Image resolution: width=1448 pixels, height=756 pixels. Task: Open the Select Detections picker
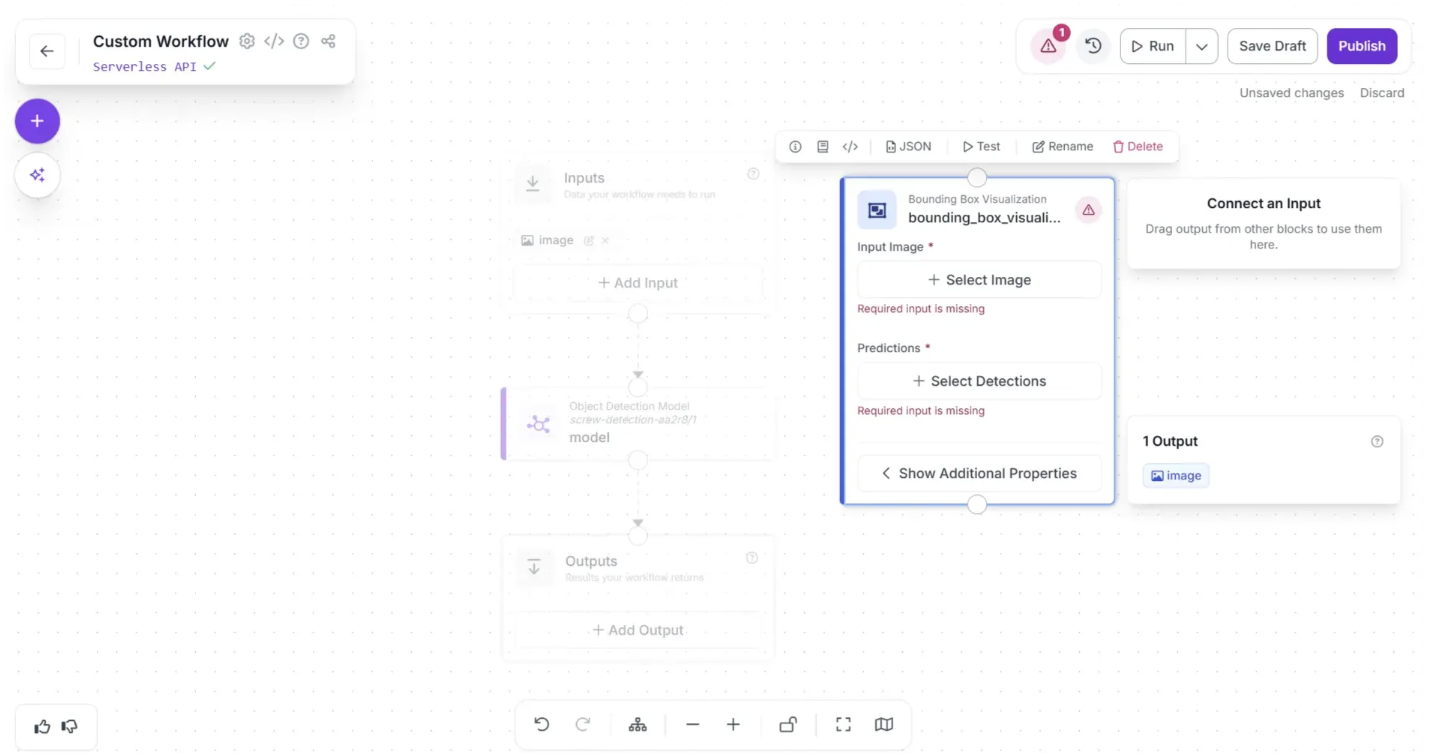[x=978, y=381]
